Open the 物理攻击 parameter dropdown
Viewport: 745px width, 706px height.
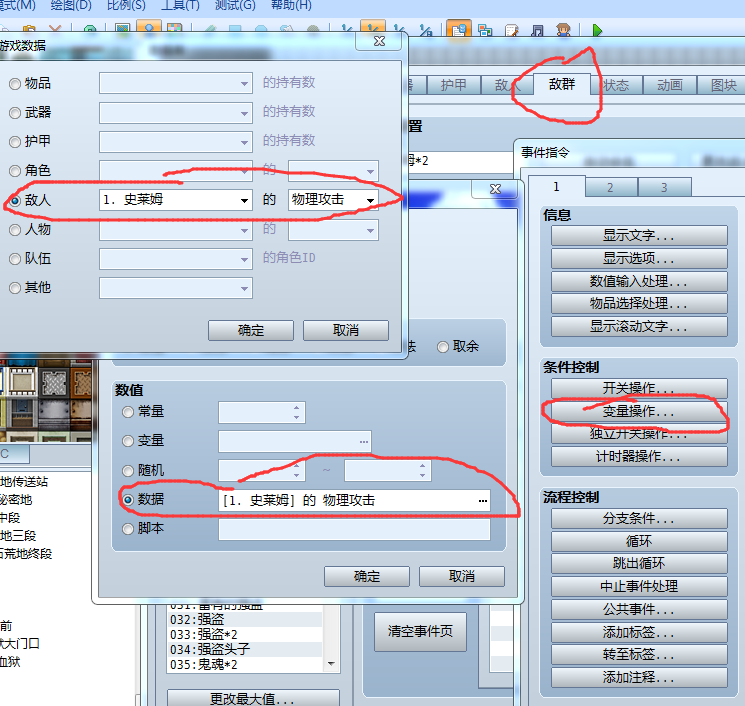click(333, 200)
